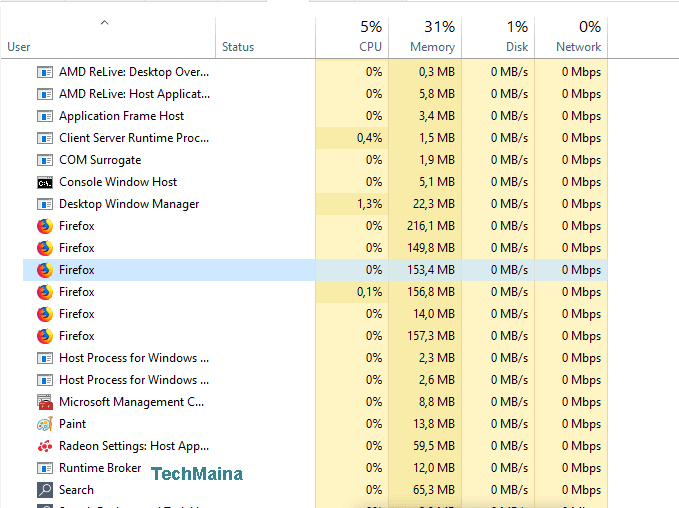Select the Search process name
This screenshot has height=508, width=679.
click(76, 490)
